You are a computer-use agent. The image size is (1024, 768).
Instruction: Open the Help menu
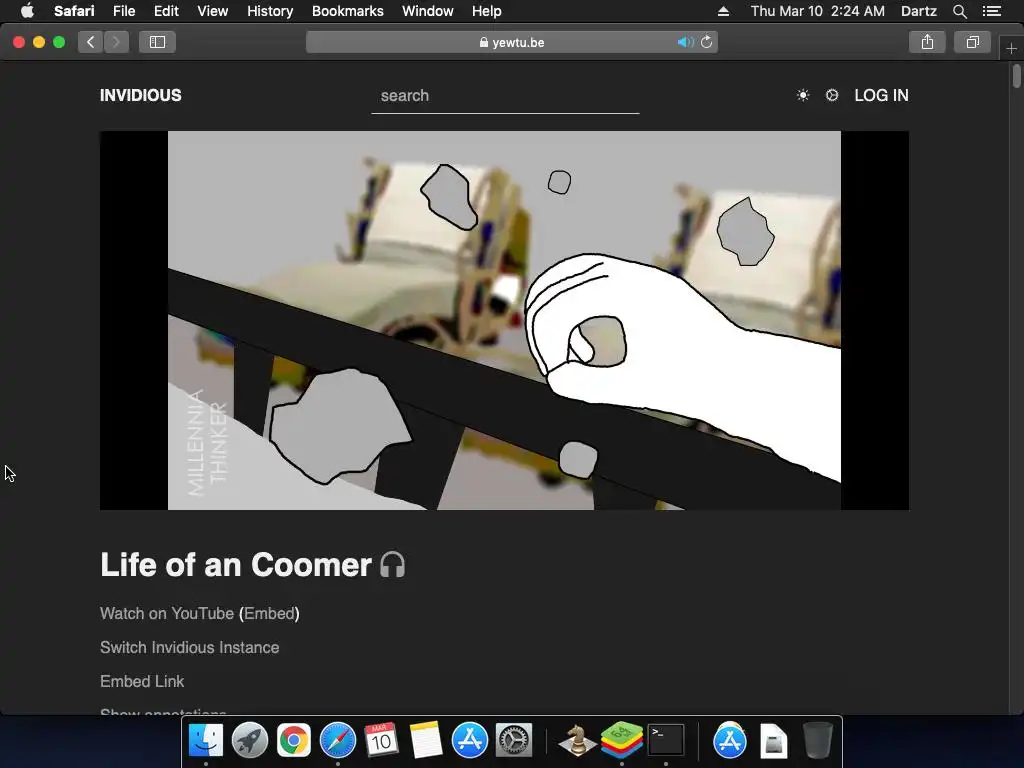(487, 11)
